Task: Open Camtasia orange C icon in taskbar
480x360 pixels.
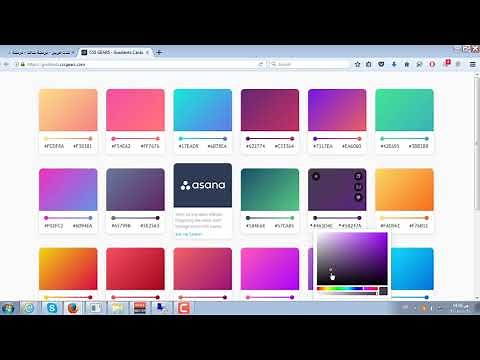Action: (x=183, y=308)
